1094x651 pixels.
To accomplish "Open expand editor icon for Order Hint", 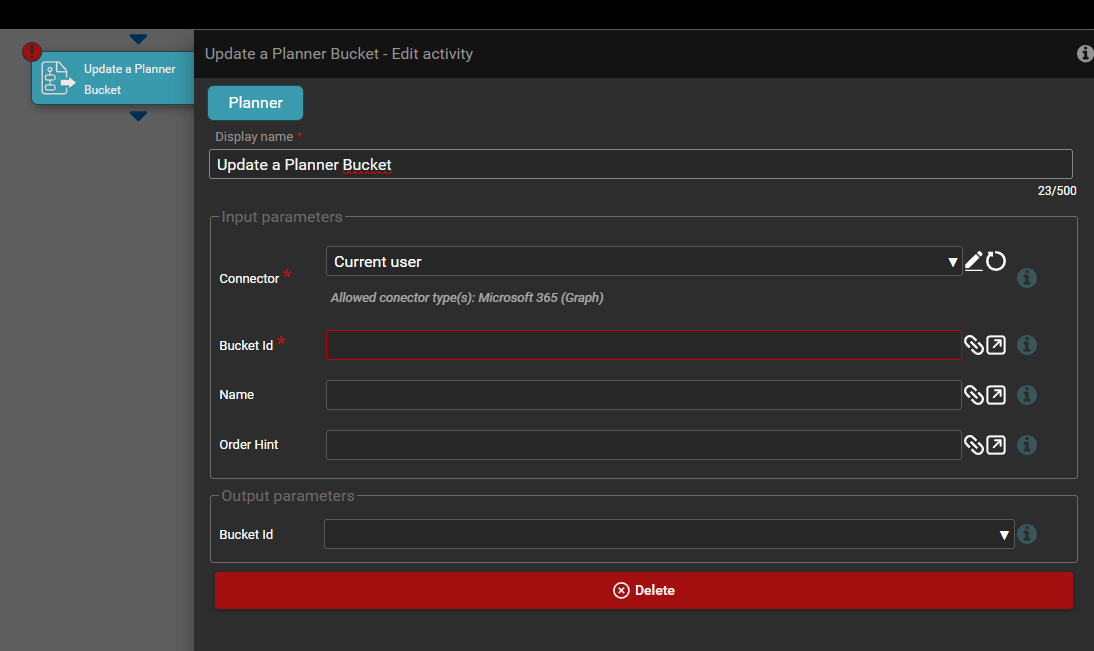I will point(996,445).
